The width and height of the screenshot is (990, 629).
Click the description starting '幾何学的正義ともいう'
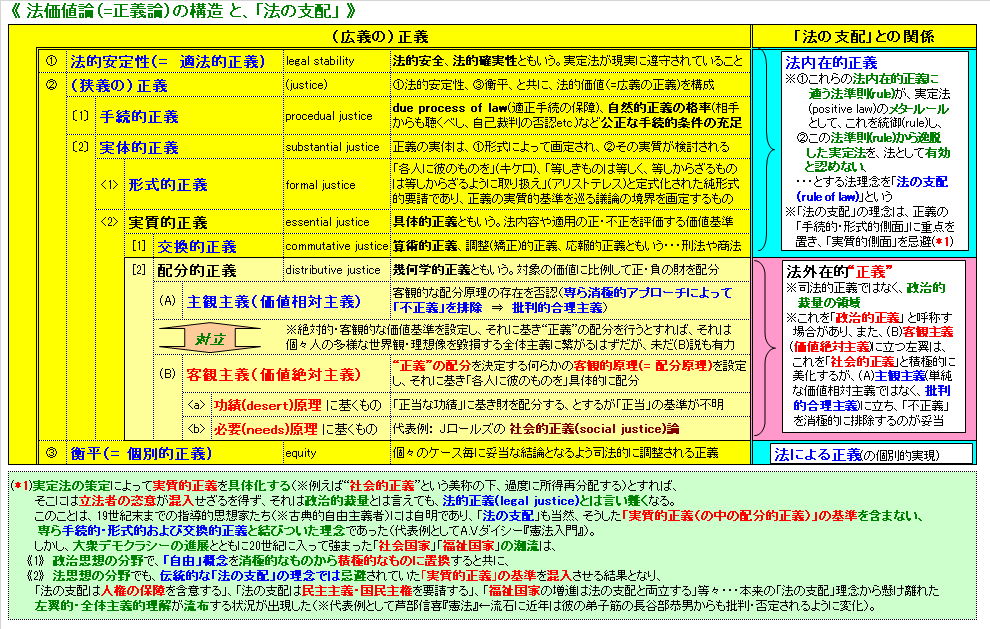[x=556, y=270]
